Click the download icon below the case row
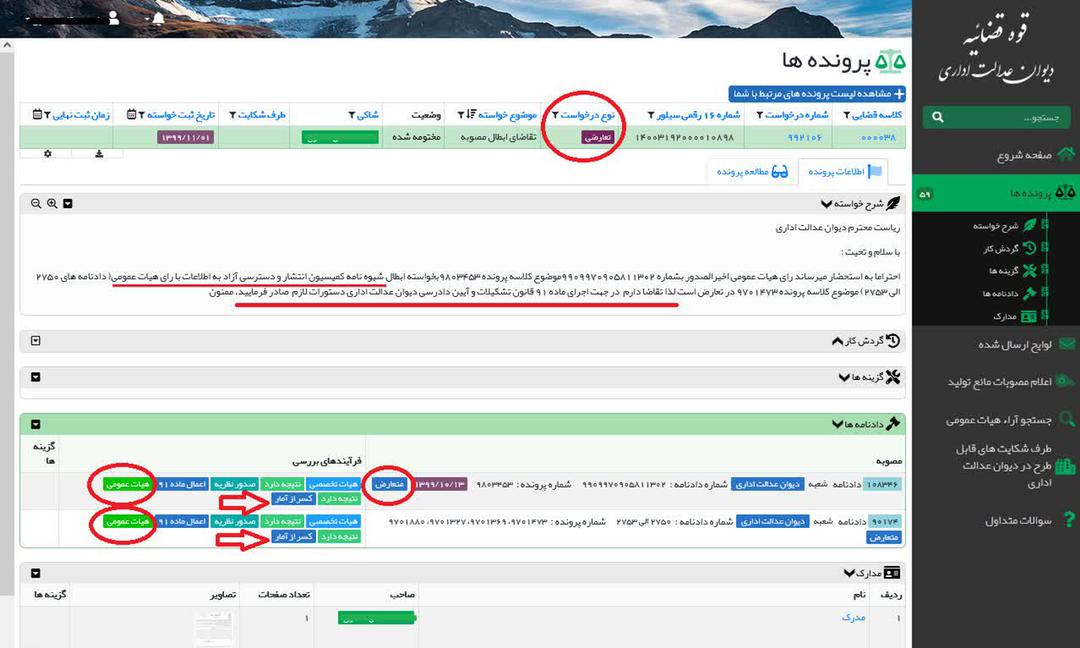The height and width of the screenshot is (648, 1080). (100, 154)
